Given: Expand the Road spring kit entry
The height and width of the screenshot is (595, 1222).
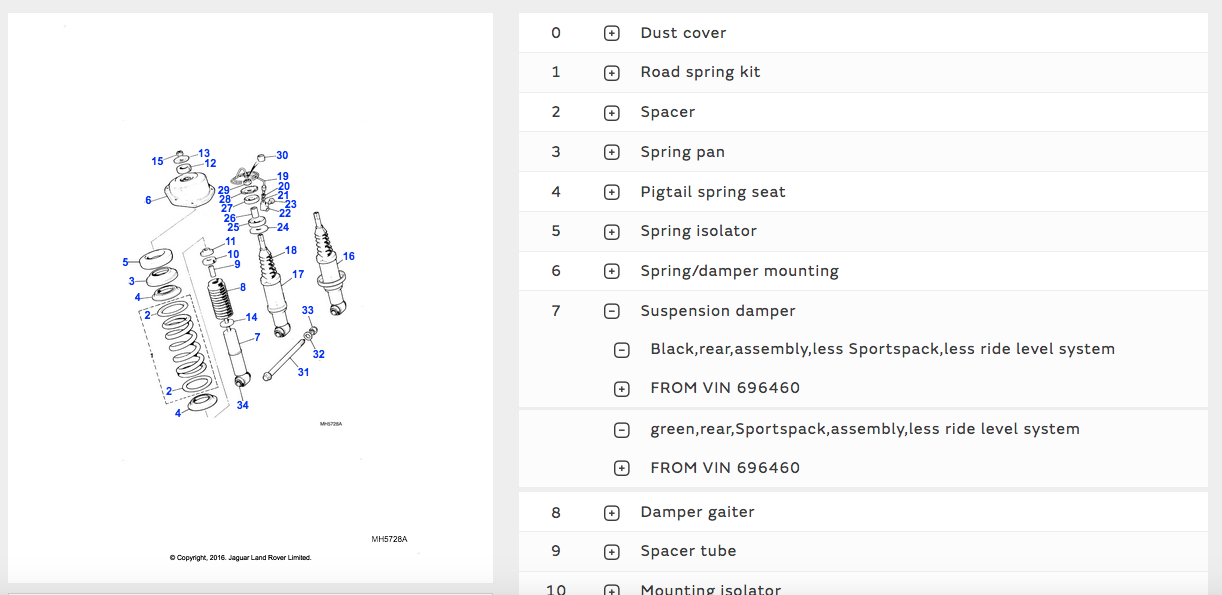Looking at the screenshot, I should coord(612,73).
